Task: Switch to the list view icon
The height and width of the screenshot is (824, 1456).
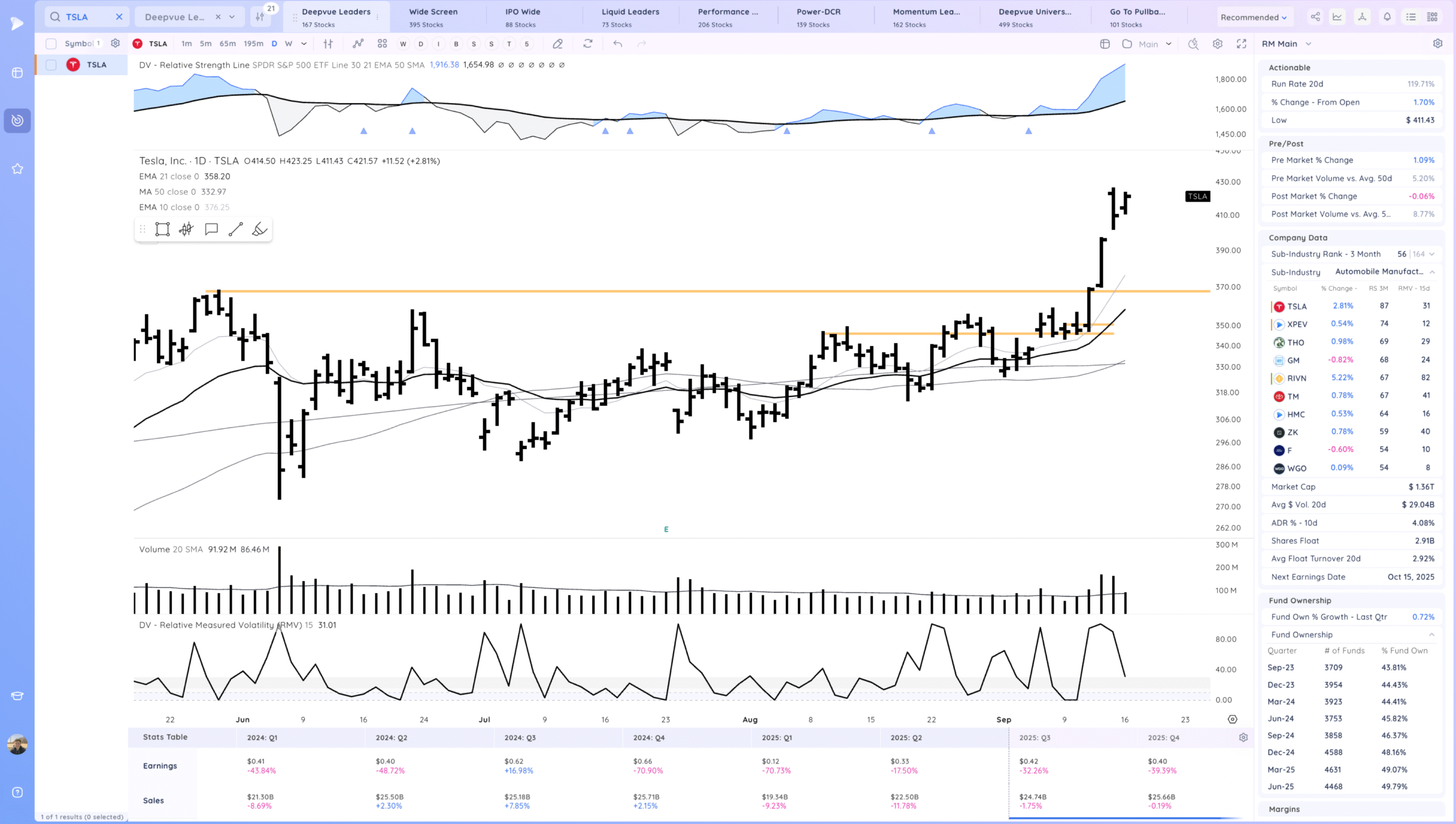Action: click(x=1411, y=17)
